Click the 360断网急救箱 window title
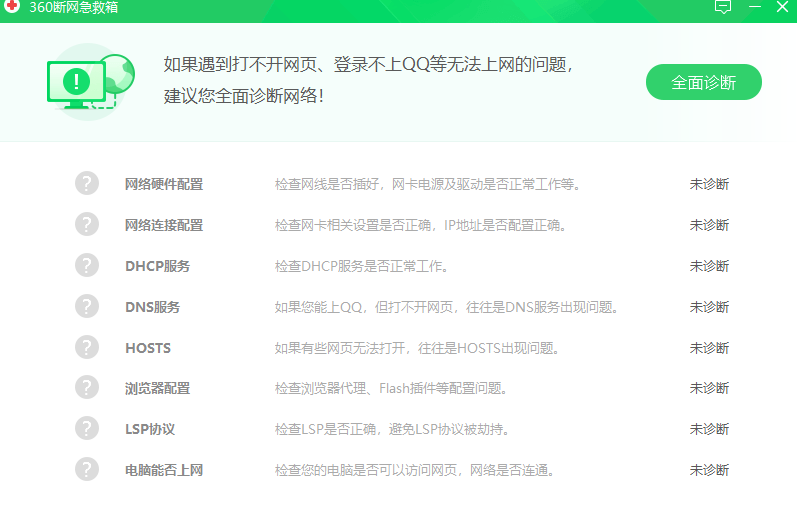Viewport: 797px width, 511px height. coord(74,7)
